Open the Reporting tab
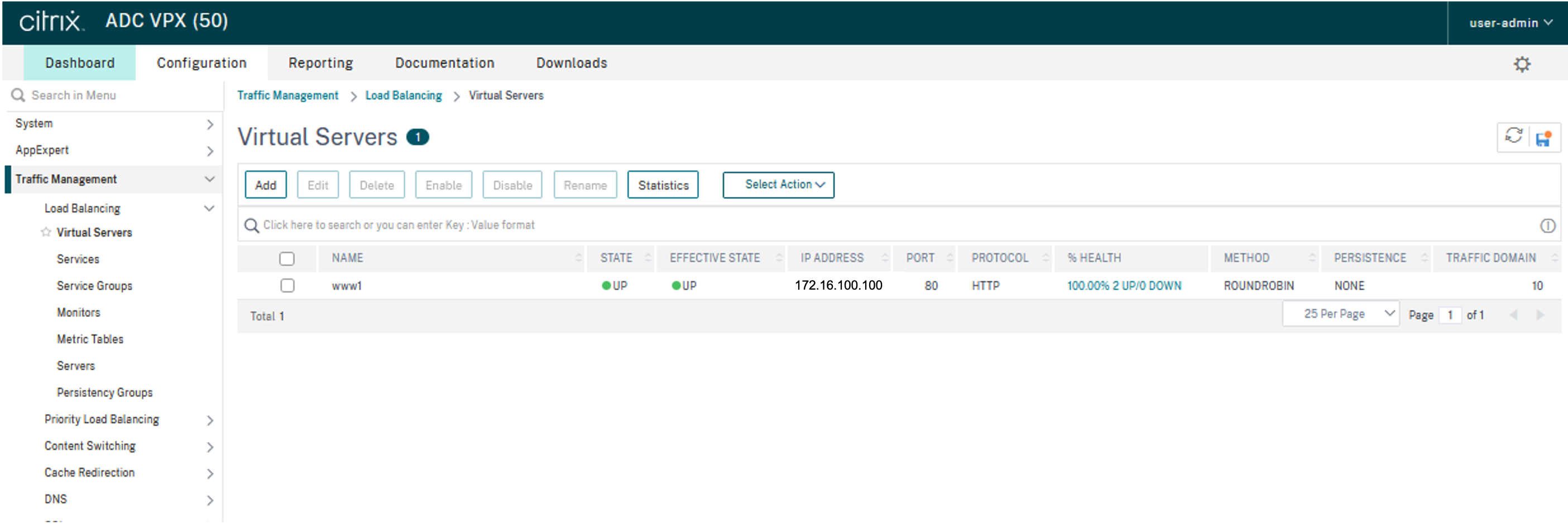This screenshot has width=1568, height=524. pos(320,63)
